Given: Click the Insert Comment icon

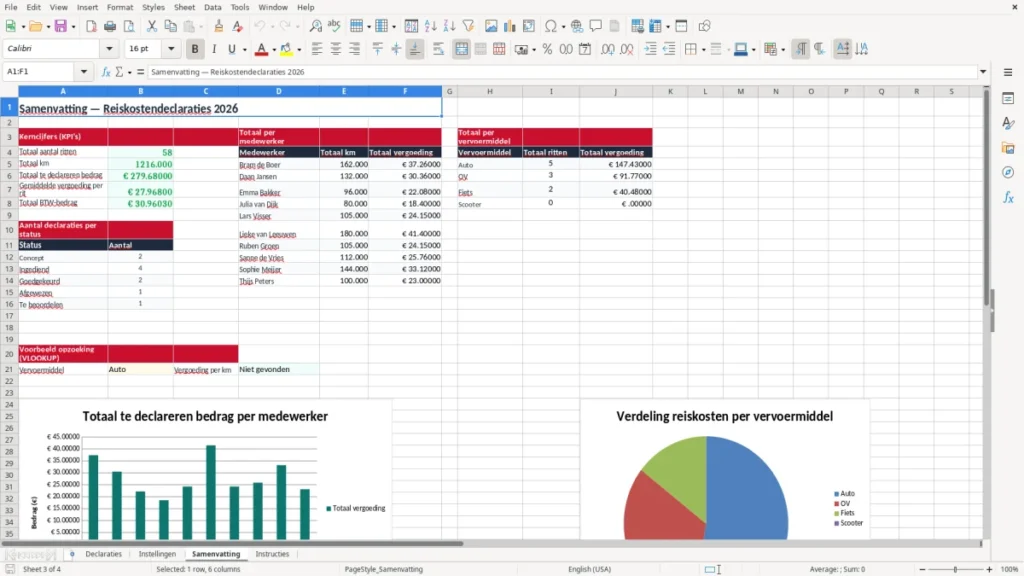Looking at the screenshot, I should 596,26.
